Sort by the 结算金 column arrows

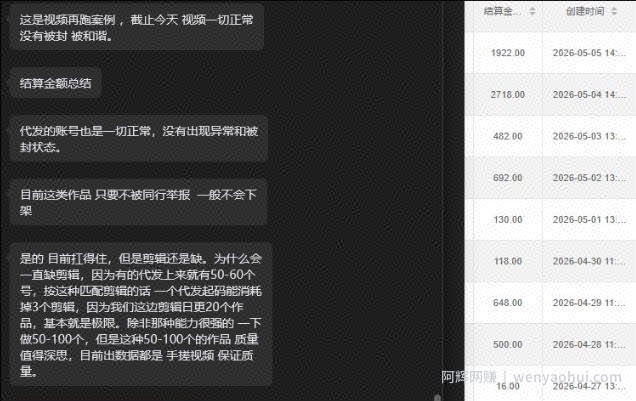tap(532, 12)
